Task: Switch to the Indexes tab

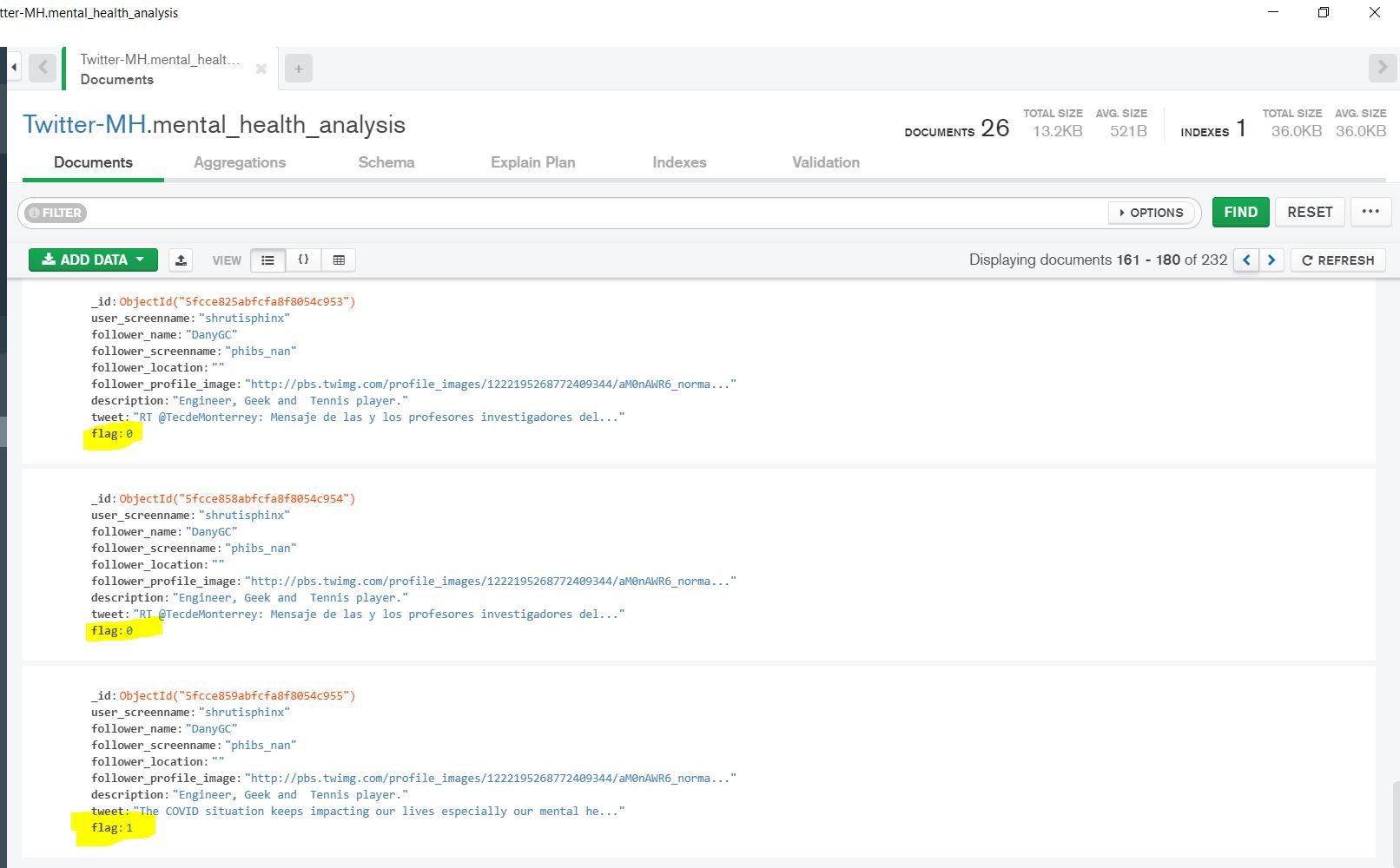Action: (679, 162)
